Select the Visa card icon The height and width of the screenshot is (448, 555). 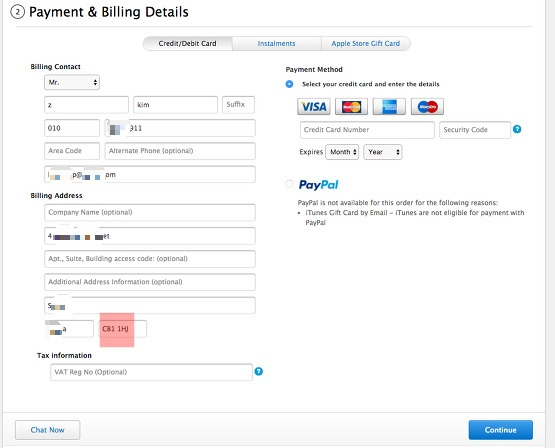tap(314, 107)
